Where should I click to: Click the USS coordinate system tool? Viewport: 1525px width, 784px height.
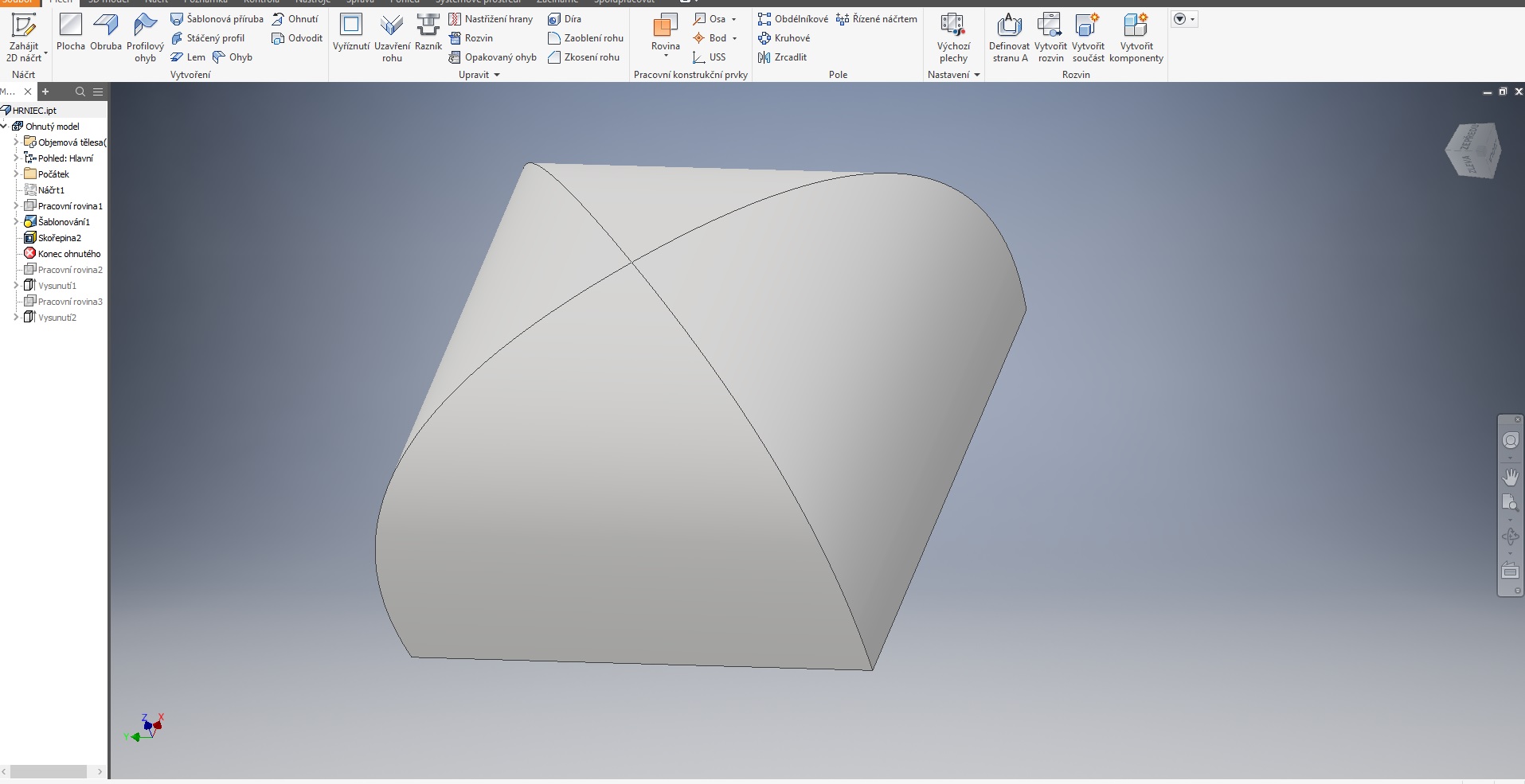point(709,57)
